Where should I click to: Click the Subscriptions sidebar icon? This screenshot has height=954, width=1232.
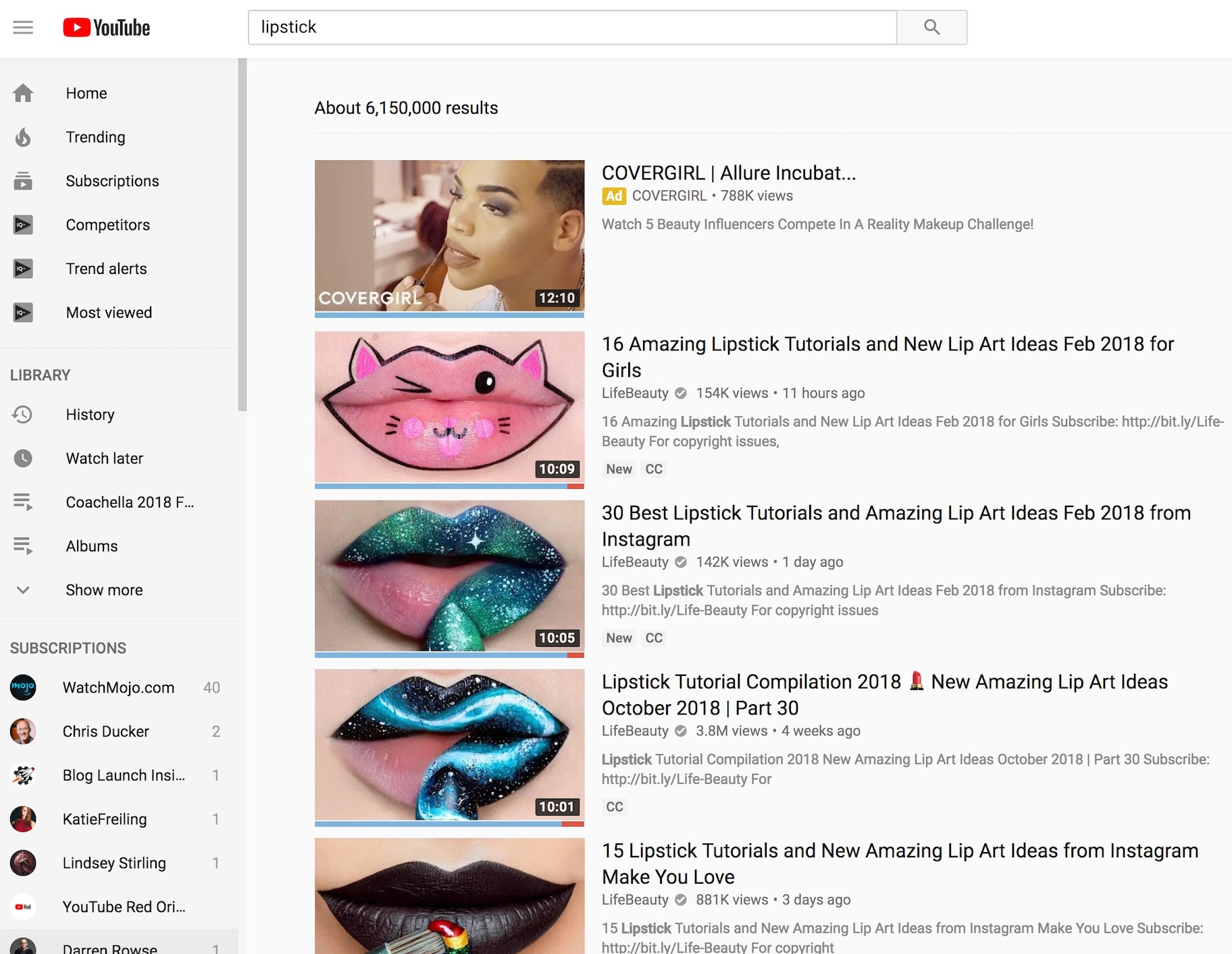[23, 181]
